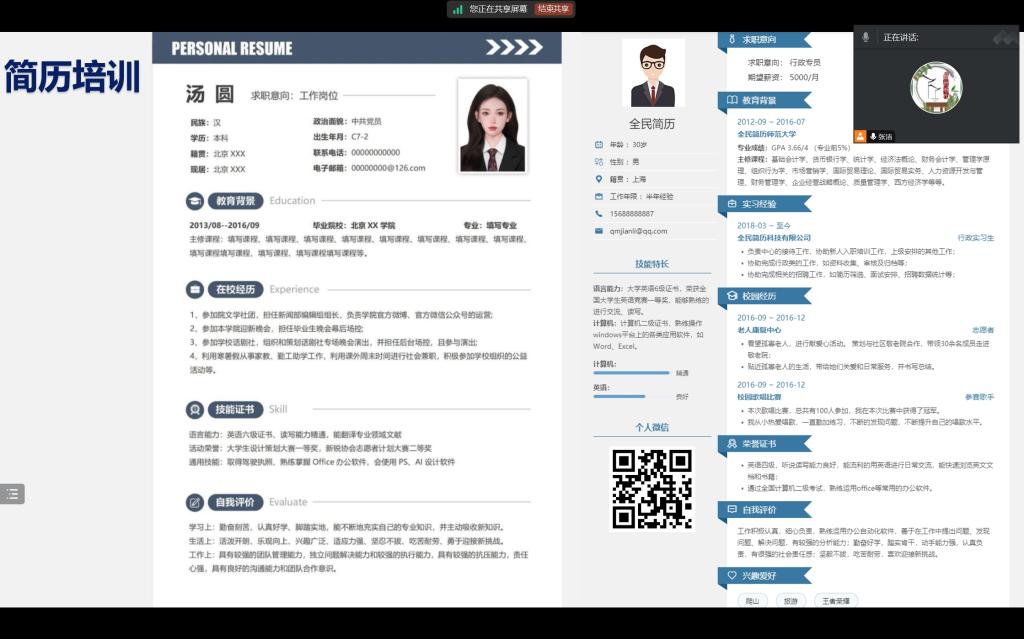Click the qmjianli@qq.com email address
The image size is (1024, 639).
click(x=638, y=231)
